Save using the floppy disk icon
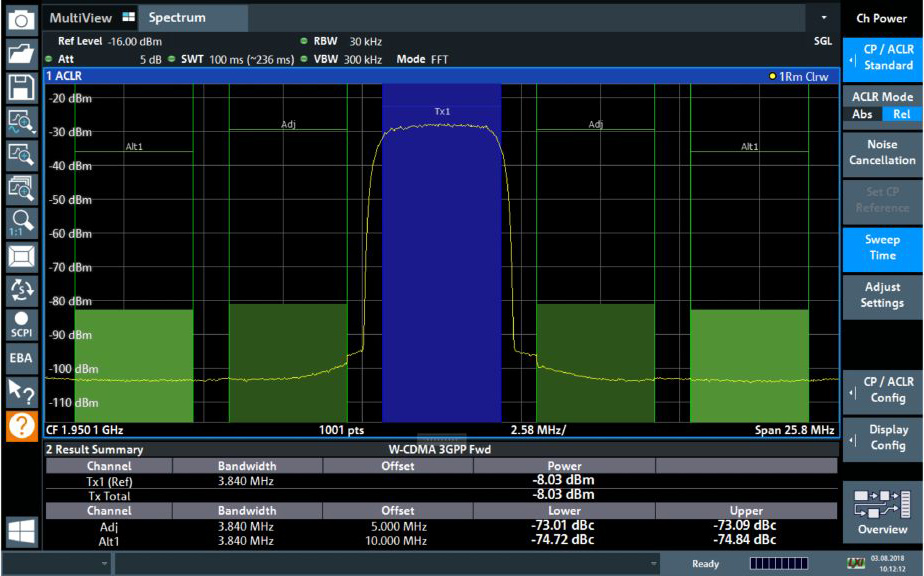Screen dimensions: 924x576 coord(21,87)
